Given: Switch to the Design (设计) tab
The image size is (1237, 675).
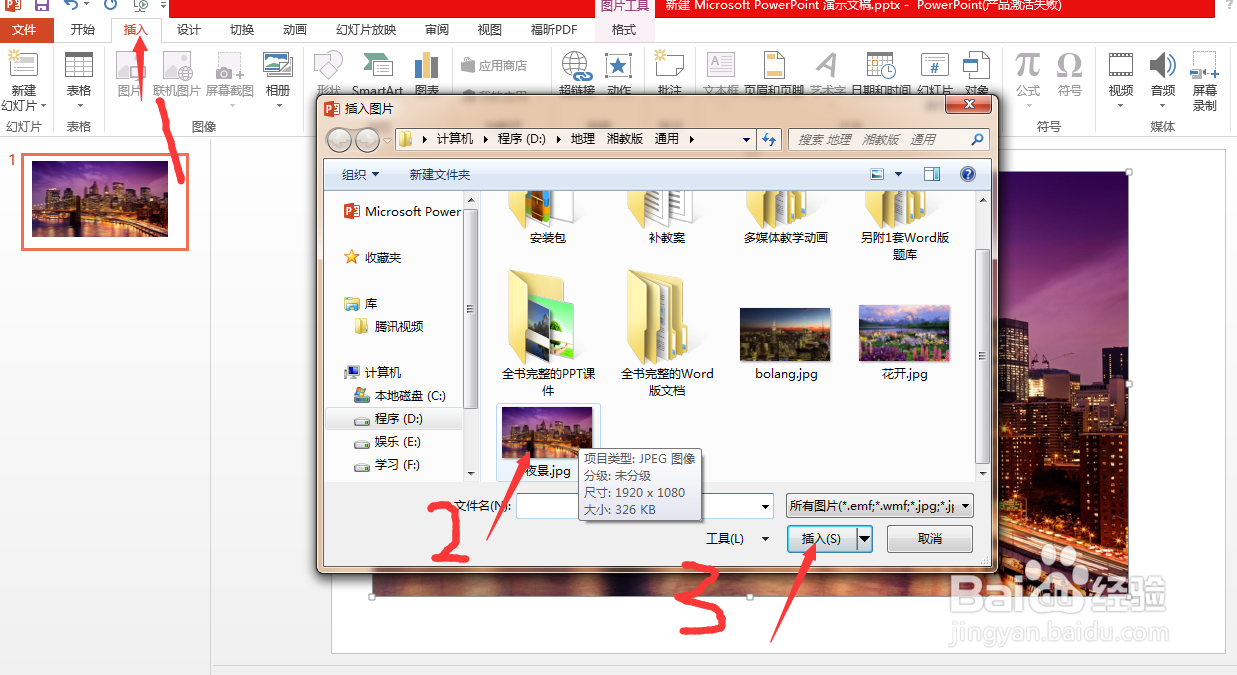Looking at the screenshot, I should pos(189,30).
